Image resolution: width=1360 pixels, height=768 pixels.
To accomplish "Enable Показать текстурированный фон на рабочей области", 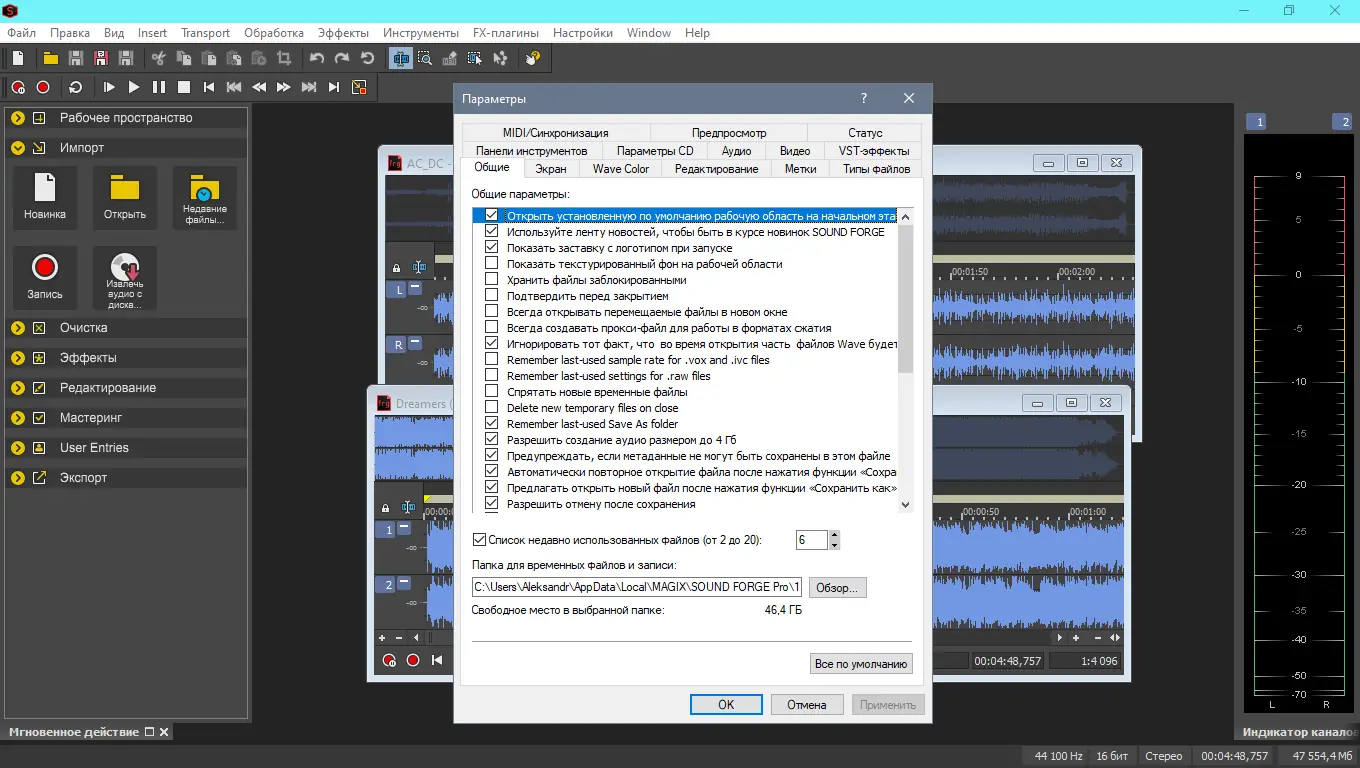I will [491, 264].
